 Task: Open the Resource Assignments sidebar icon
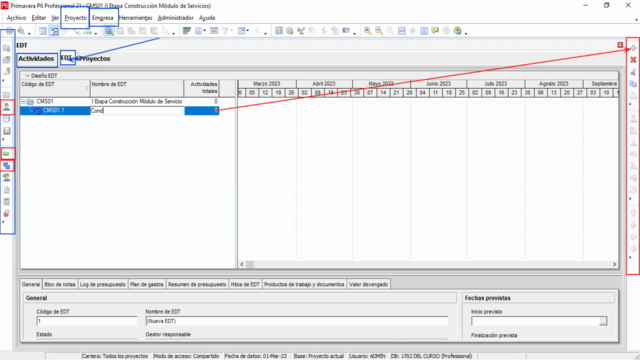point(7,178)
